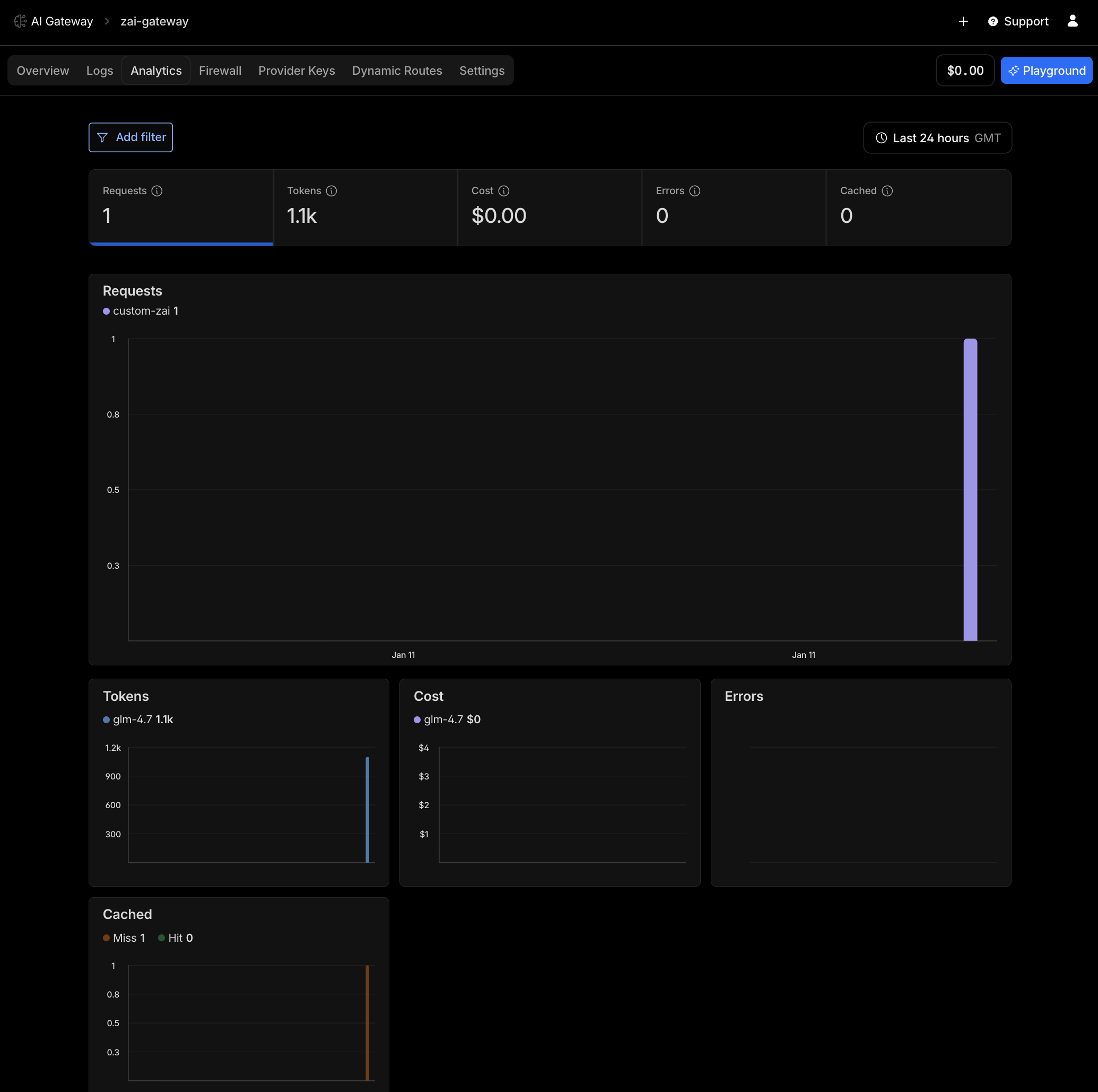Click the "1.2k" axis label in Tokens chart
Image resolution: width=1098 pixels, height=1092 pixels.
[113, 748]
